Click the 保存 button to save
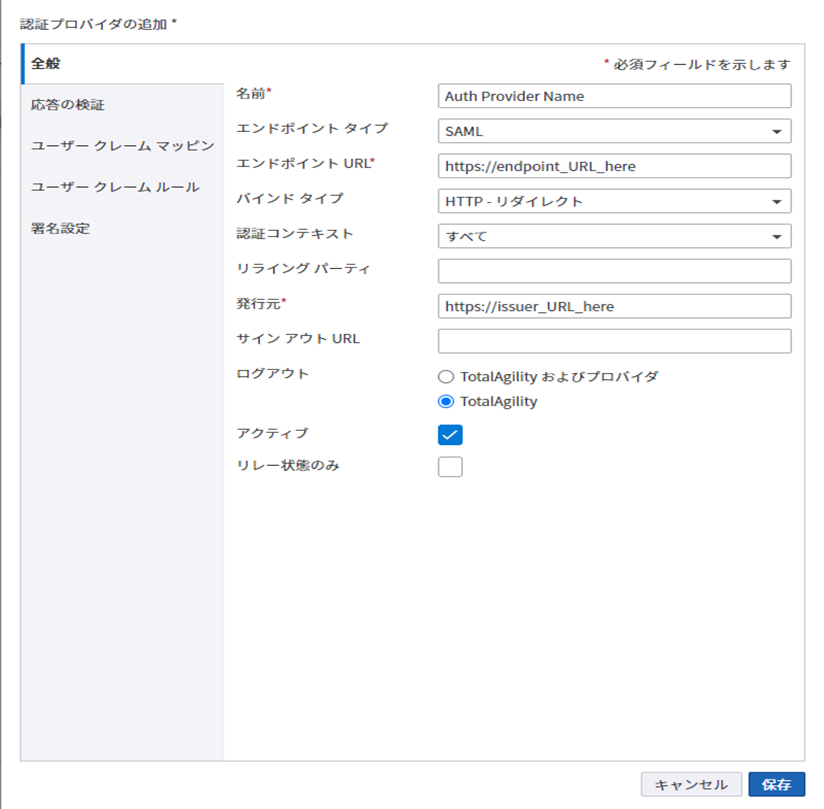Image resolution: width=824 pixels, height=809 pixels. (777, 784)
